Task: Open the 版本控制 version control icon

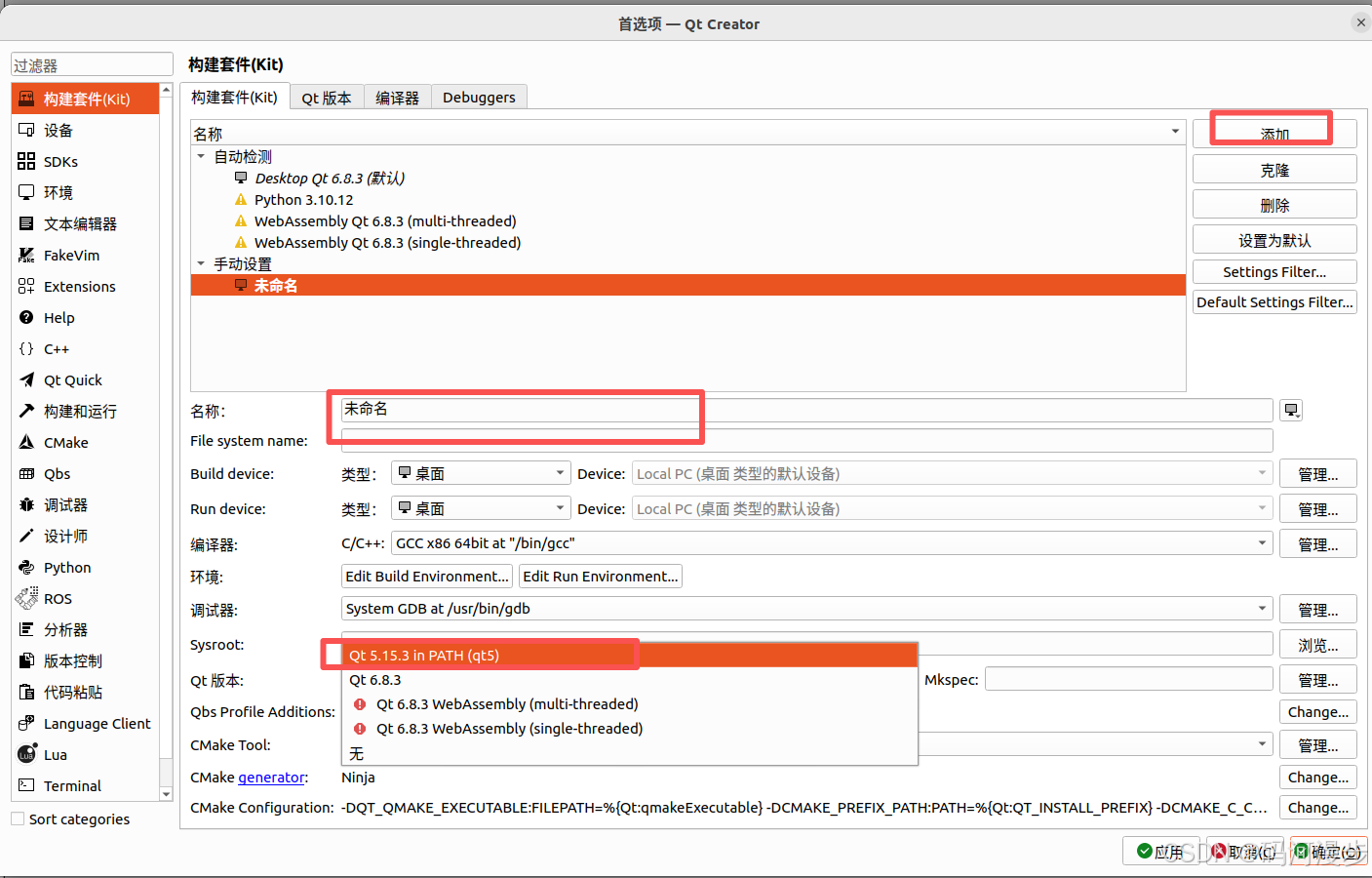Action: (26, 660)
